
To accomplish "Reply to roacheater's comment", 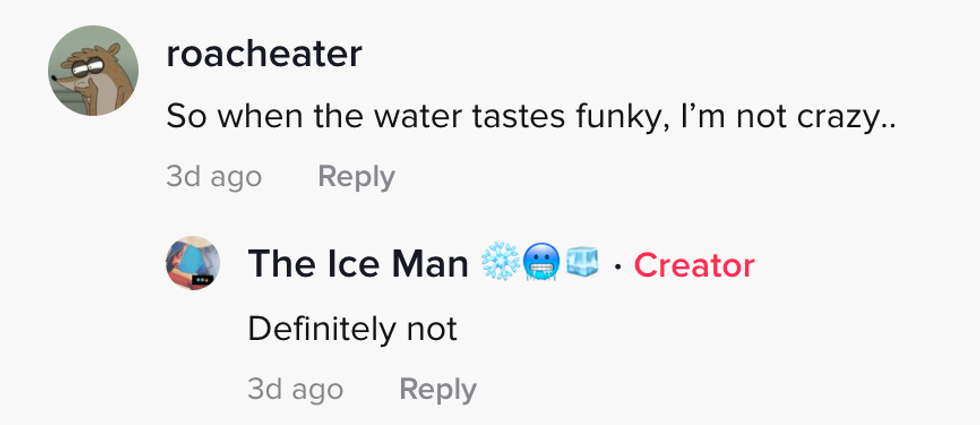I will pyautogui.click(x=356, y=177).
